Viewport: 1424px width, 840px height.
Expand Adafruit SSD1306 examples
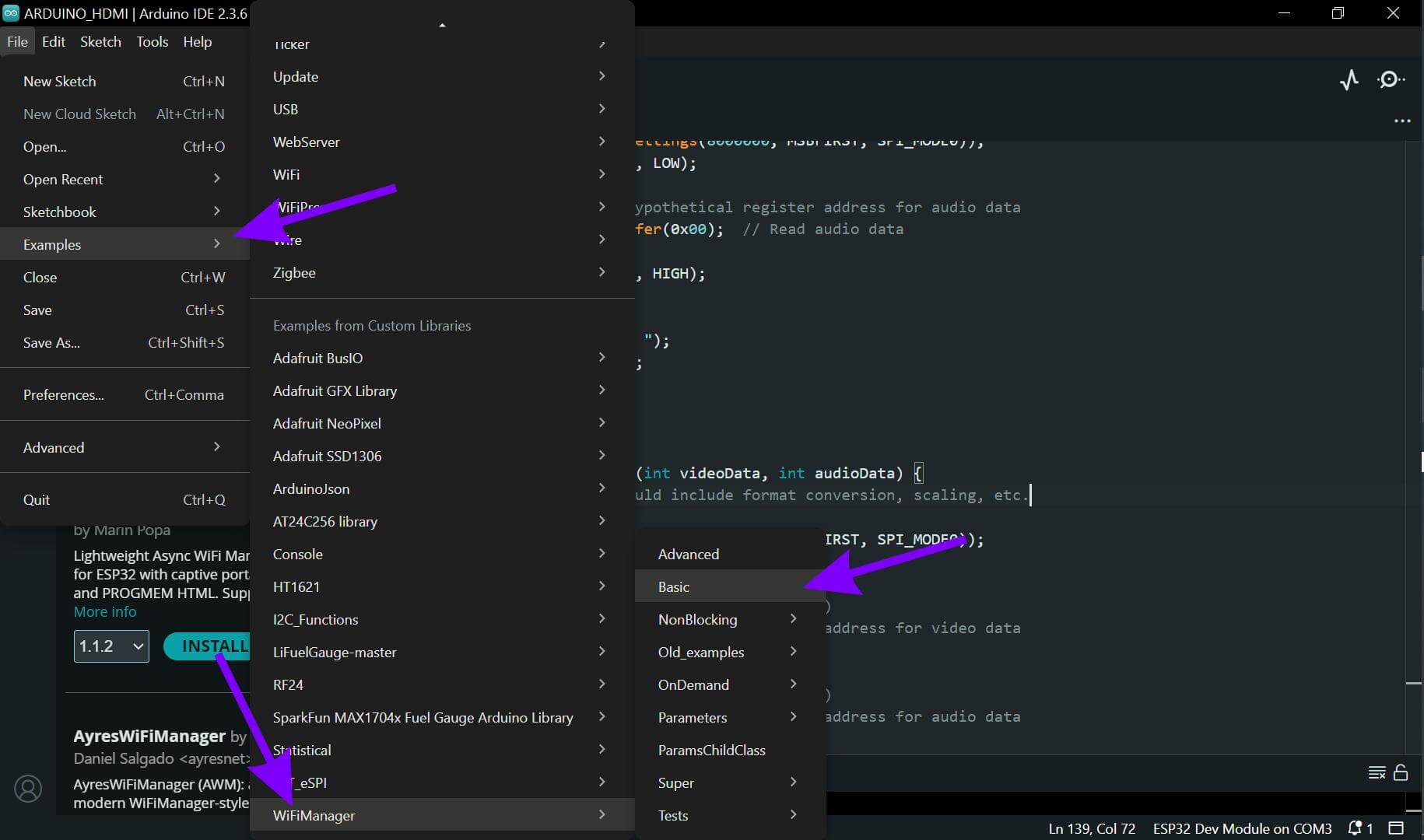(442, 457)
